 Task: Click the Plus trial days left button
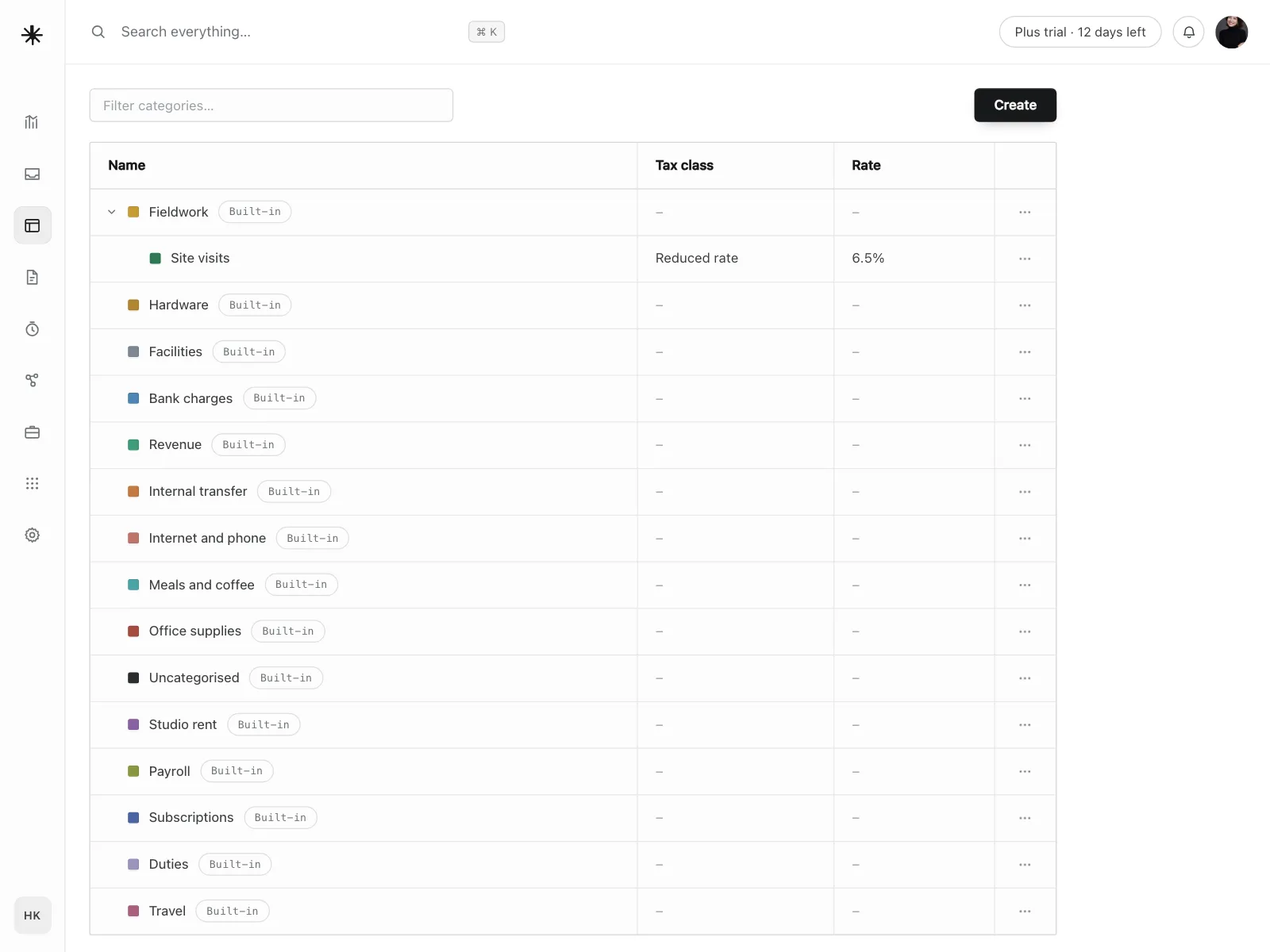(1080, 32)
